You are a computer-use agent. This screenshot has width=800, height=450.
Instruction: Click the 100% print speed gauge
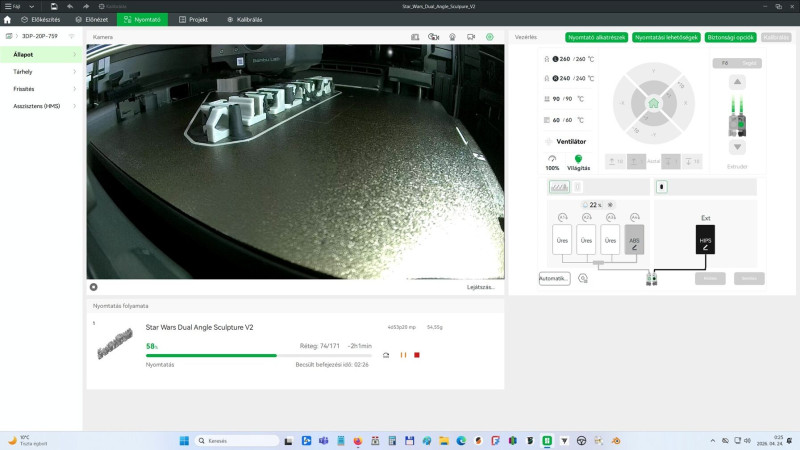[x=552, y=162]
